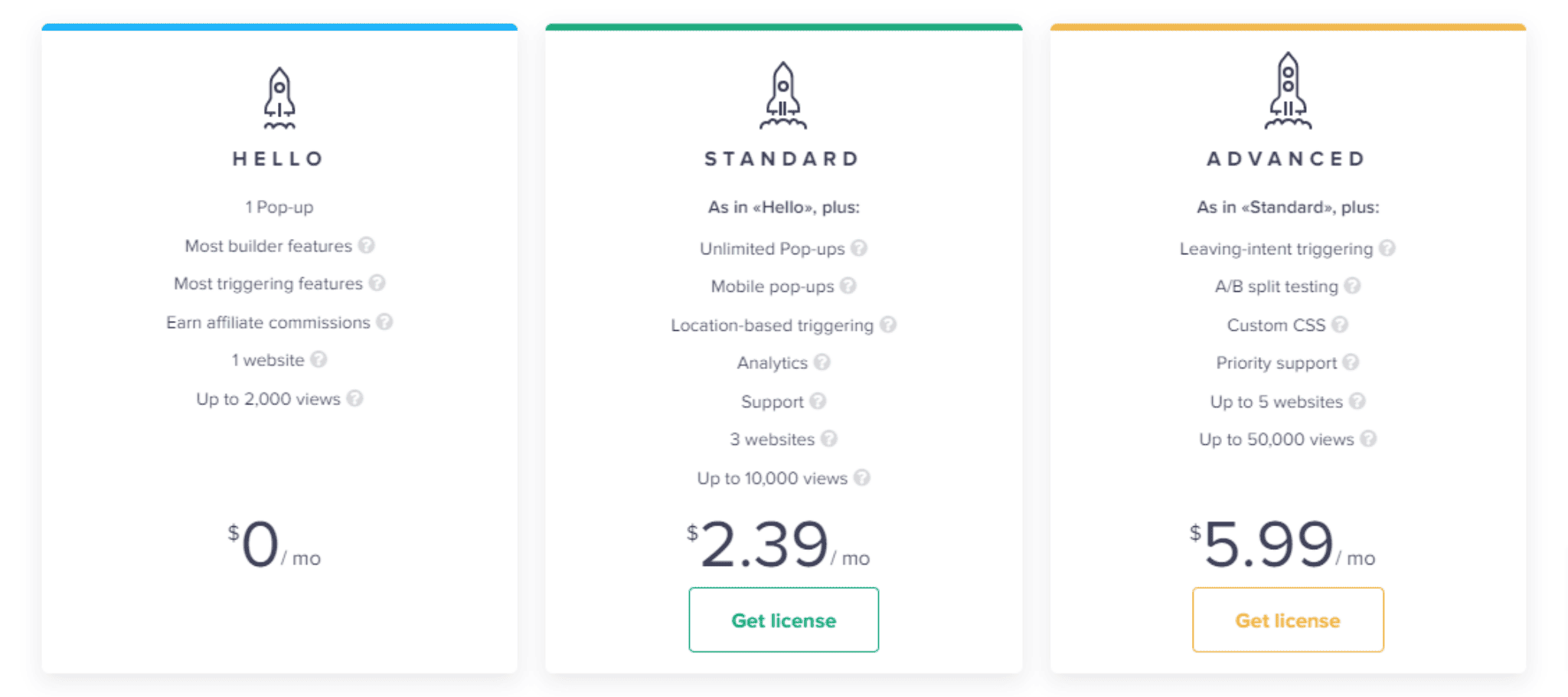Viewport: 1568px width, 697px height.
Task: Open help icon next to Most builder features
Action: tap(367, 245)
